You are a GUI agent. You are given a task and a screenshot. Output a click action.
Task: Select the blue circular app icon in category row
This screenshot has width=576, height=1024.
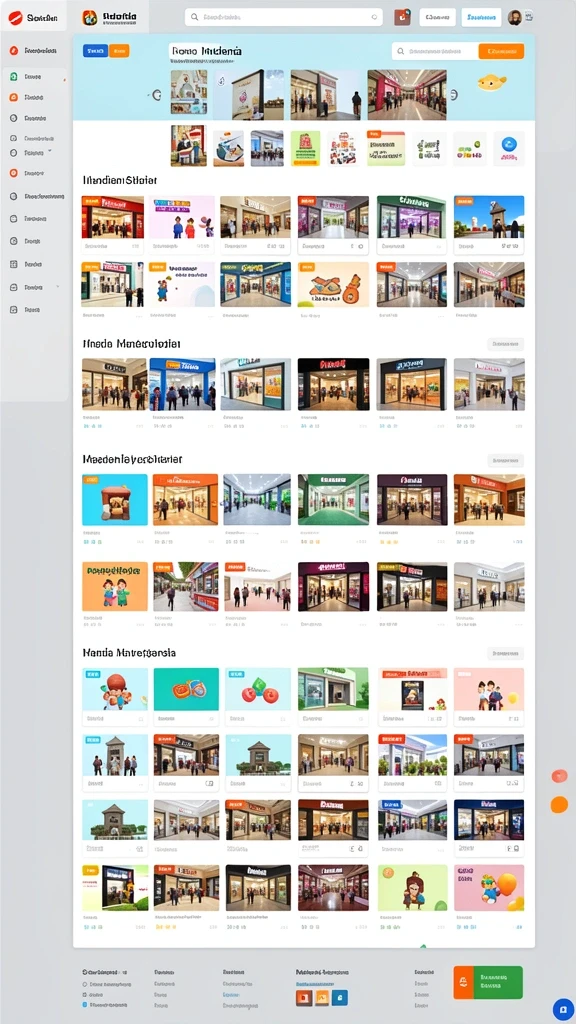point(509,144)
